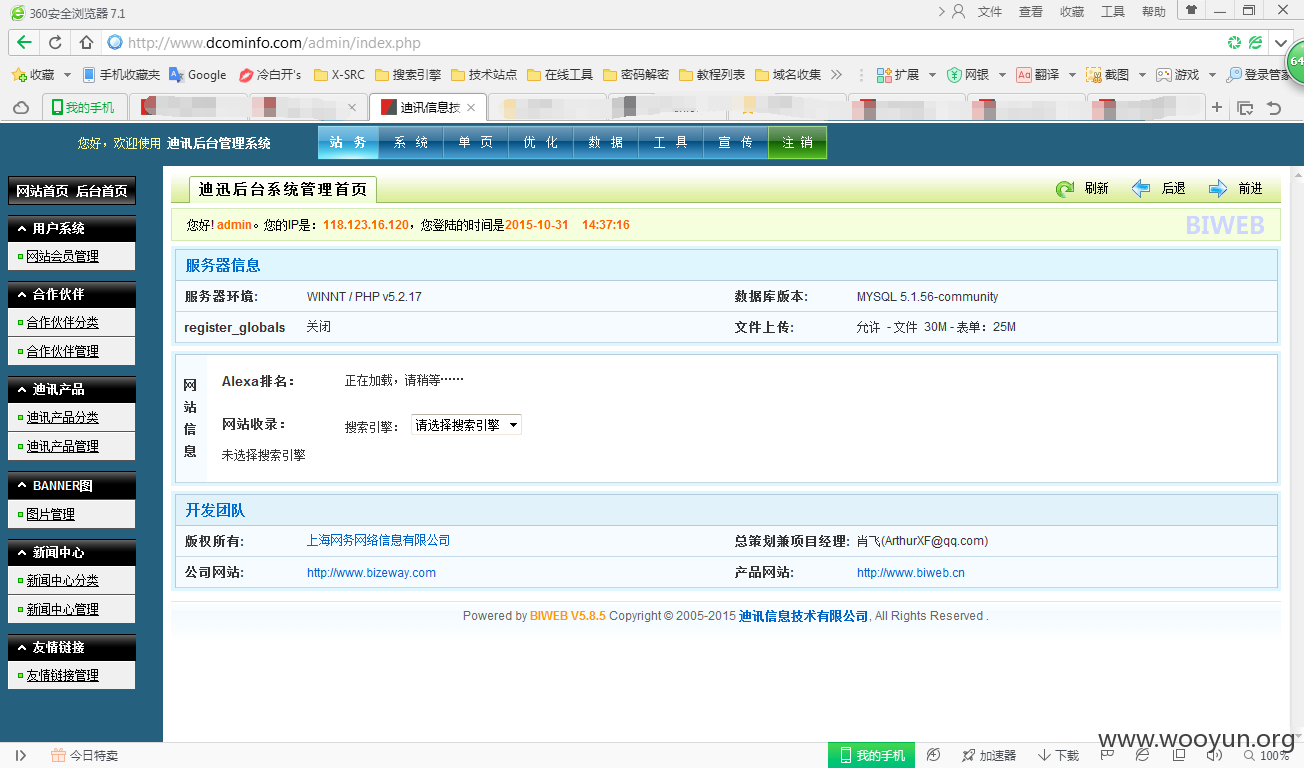Open 友情链接管理 sidebar link
The height and width of the screenshot is (768, 1304).
pos(62,676)
